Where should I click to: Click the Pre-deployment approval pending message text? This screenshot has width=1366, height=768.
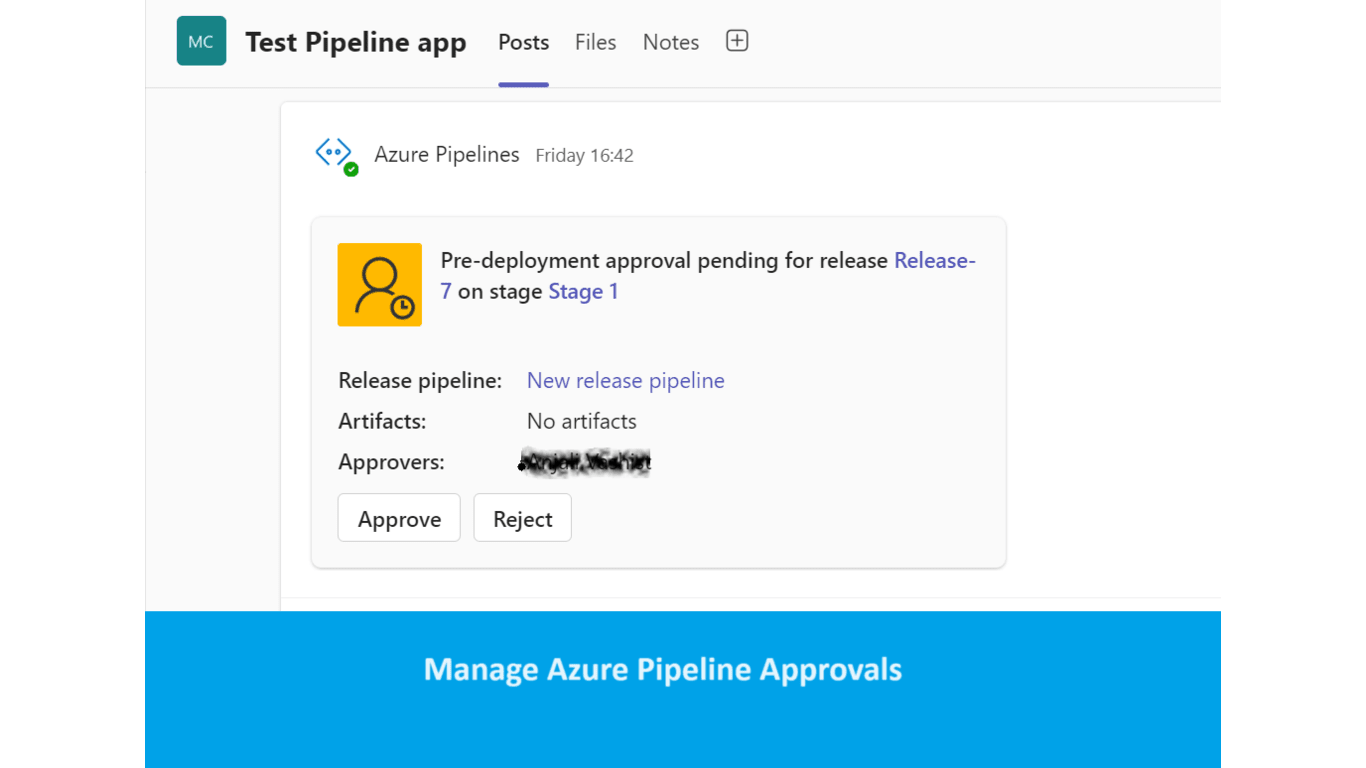[664, 261]
